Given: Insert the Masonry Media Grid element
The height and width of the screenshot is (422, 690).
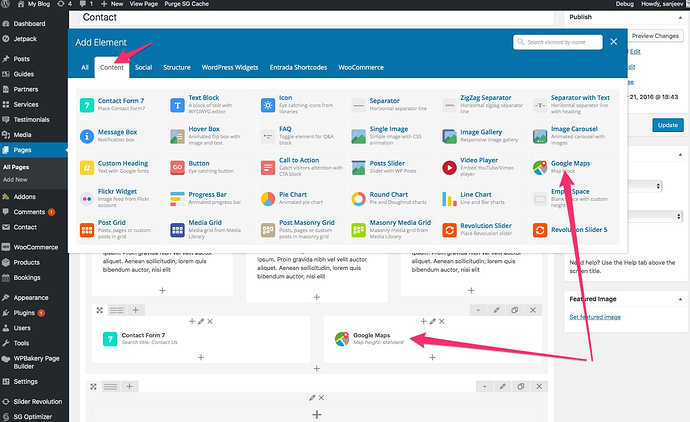Looking at the screenshot, I should 392,229.
